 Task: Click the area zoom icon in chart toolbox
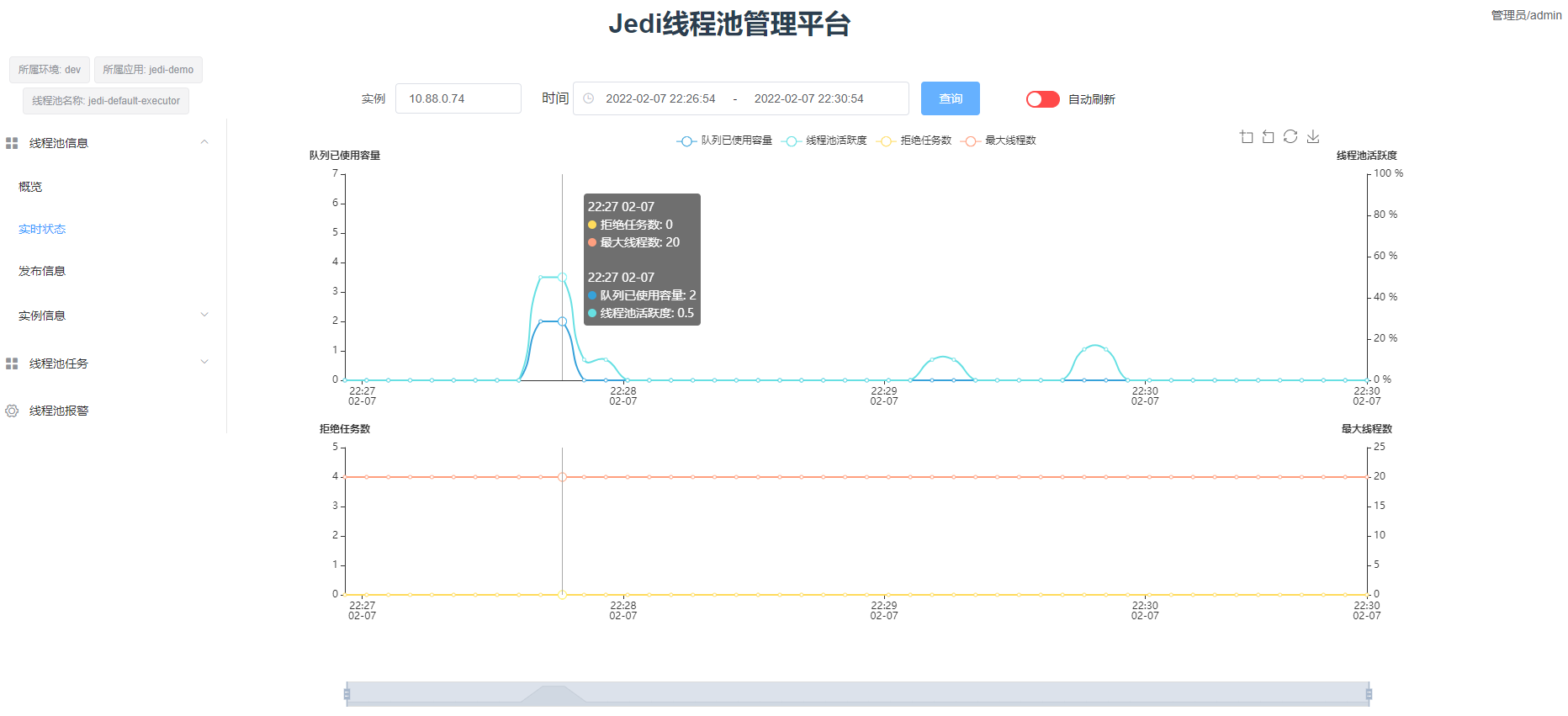(x=1247, y=136)
